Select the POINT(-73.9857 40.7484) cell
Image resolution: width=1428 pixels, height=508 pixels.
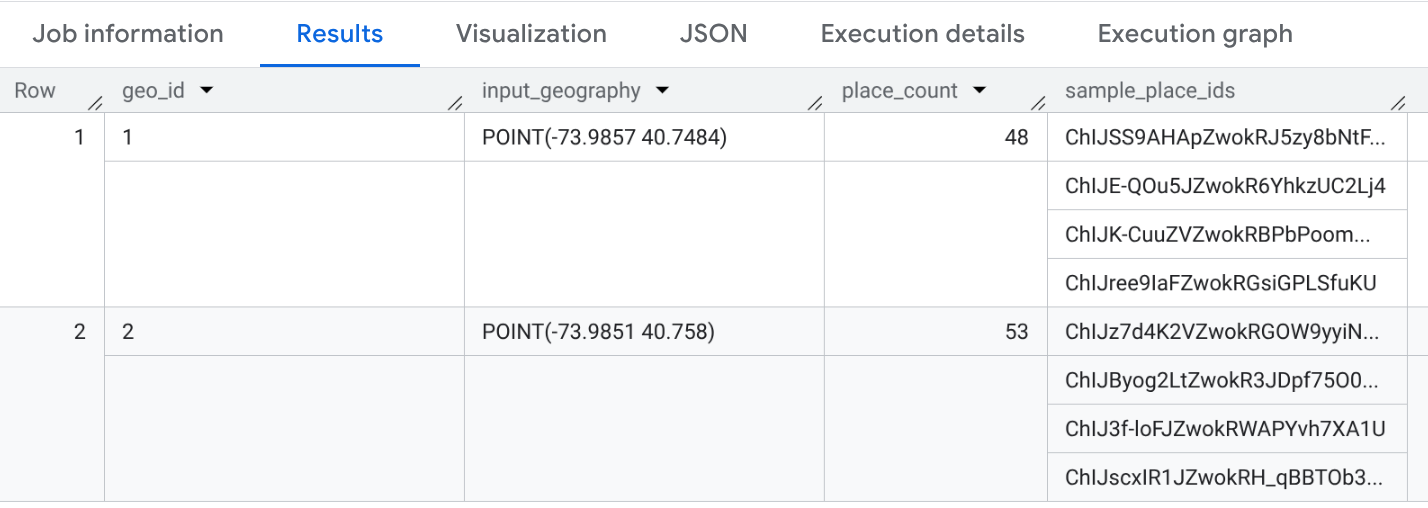click(x=604, y=138)
